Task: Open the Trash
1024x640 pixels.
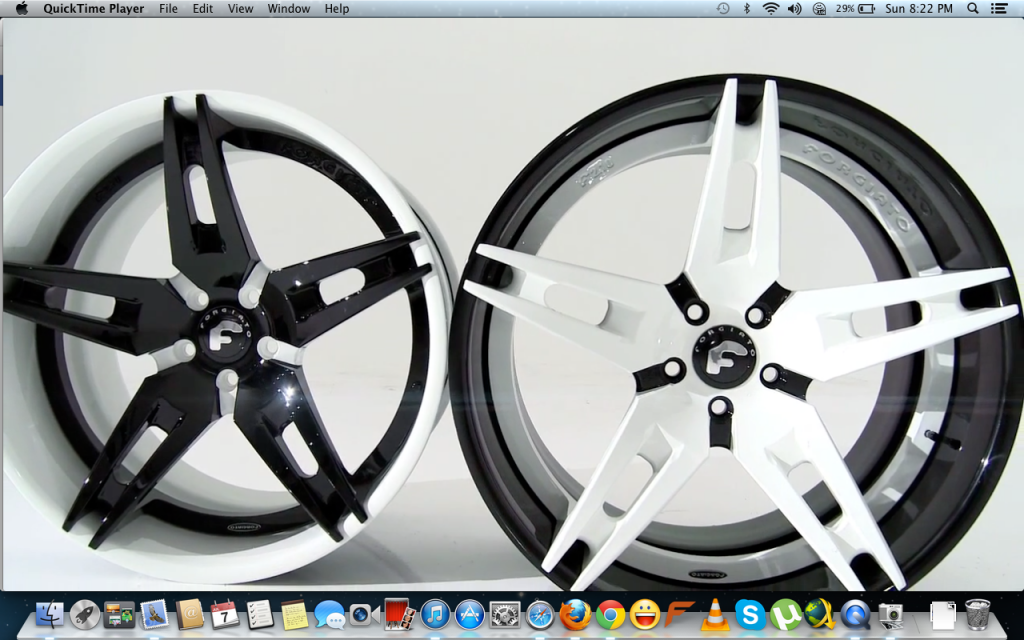Action: click(977, 615)
